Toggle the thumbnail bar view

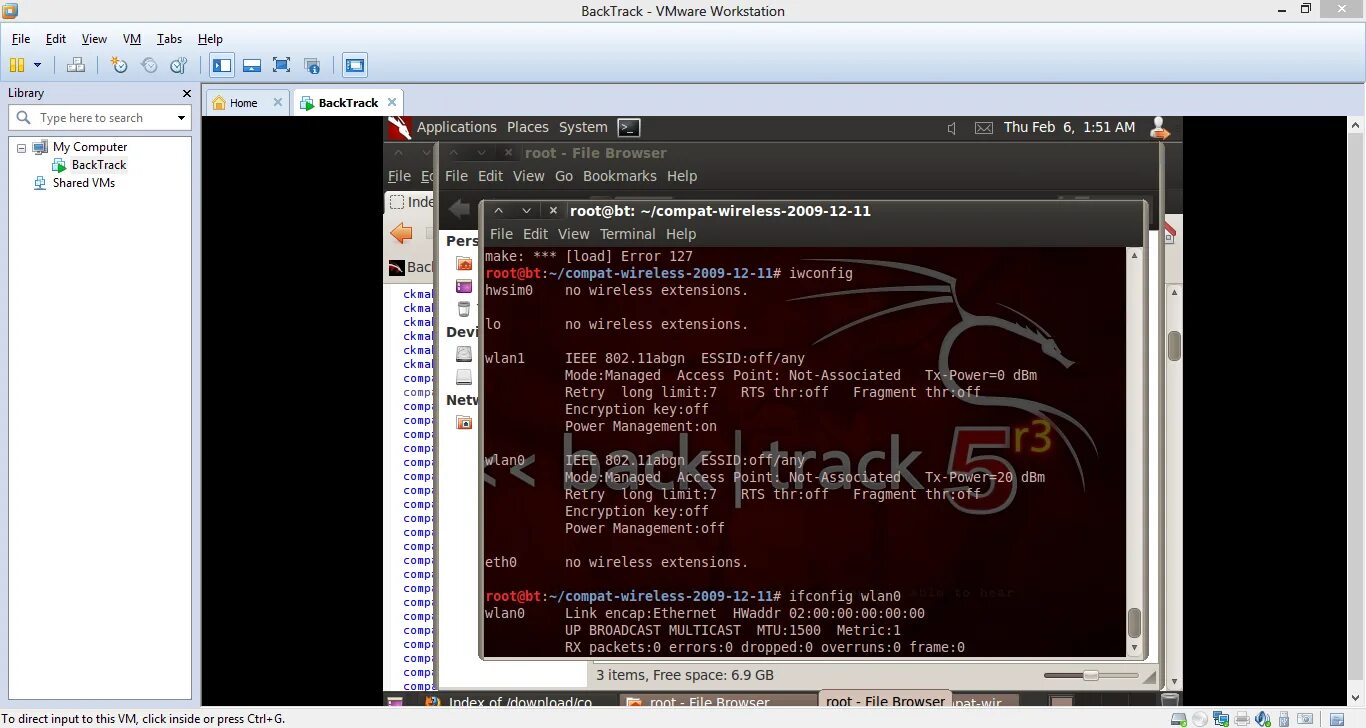[252, 65]
